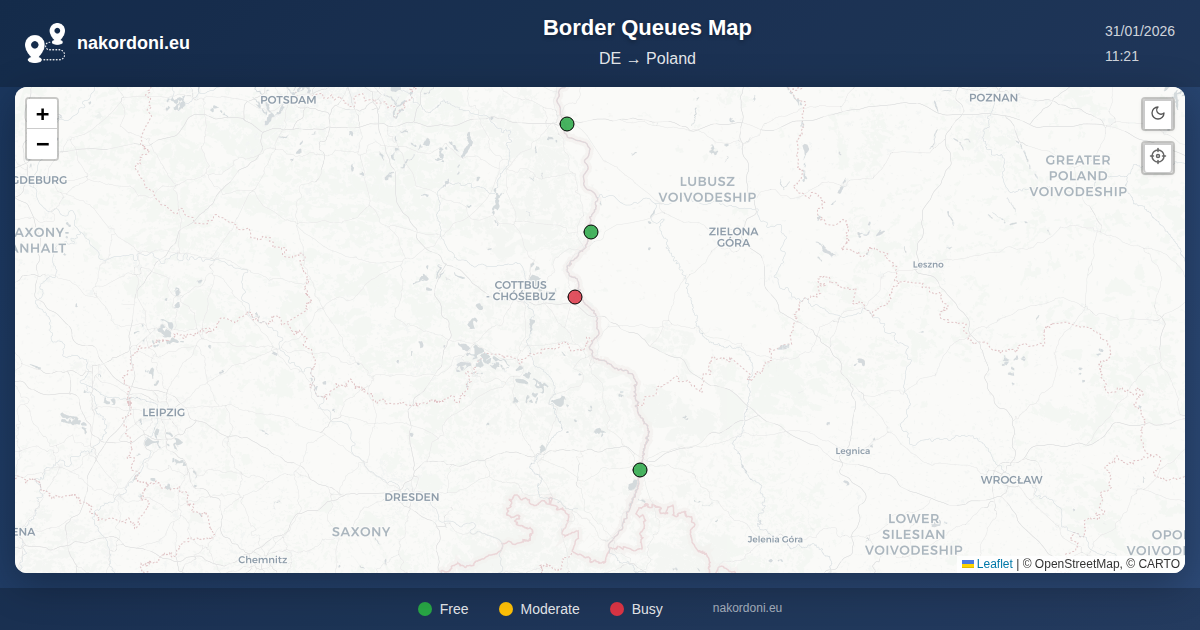Click the green Free legend dot
The height and width of the screenshot is (630, 1200).
coord(425,609)
